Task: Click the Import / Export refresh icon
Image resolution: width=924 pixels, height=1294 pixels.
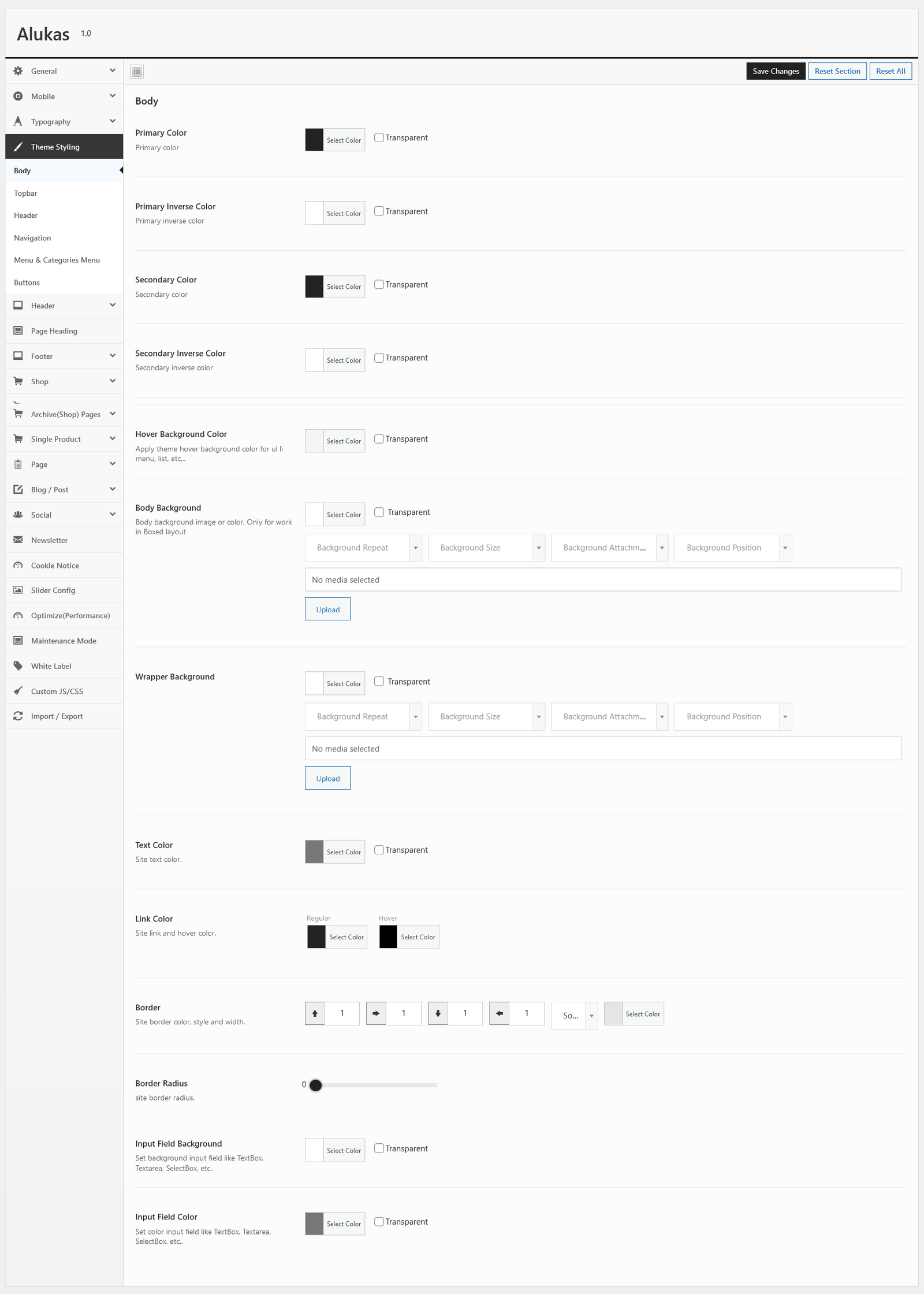Action: click(18, 716)
